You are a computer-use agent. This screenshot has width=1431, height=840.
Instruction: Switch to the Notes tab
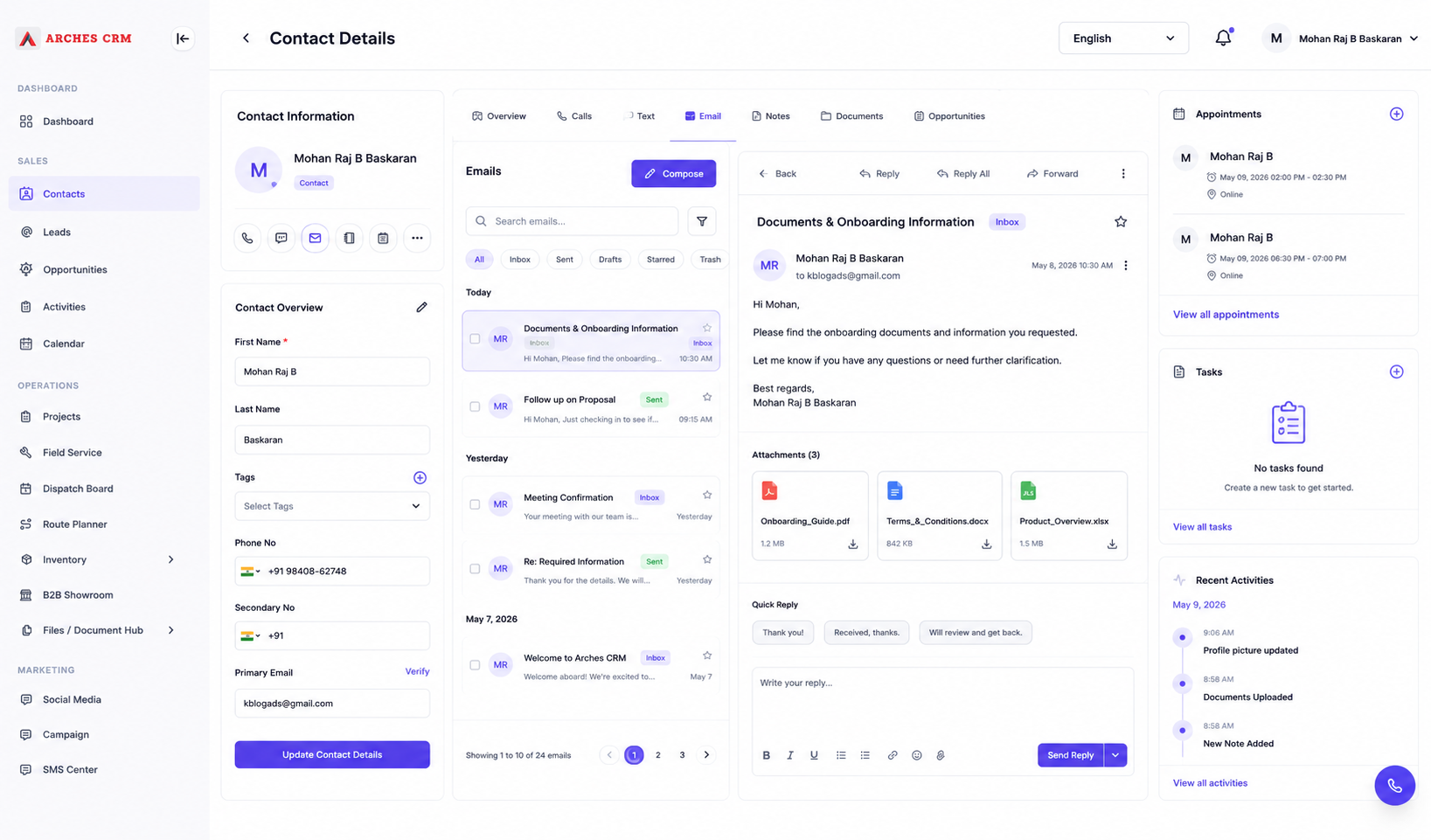[770, 116]
